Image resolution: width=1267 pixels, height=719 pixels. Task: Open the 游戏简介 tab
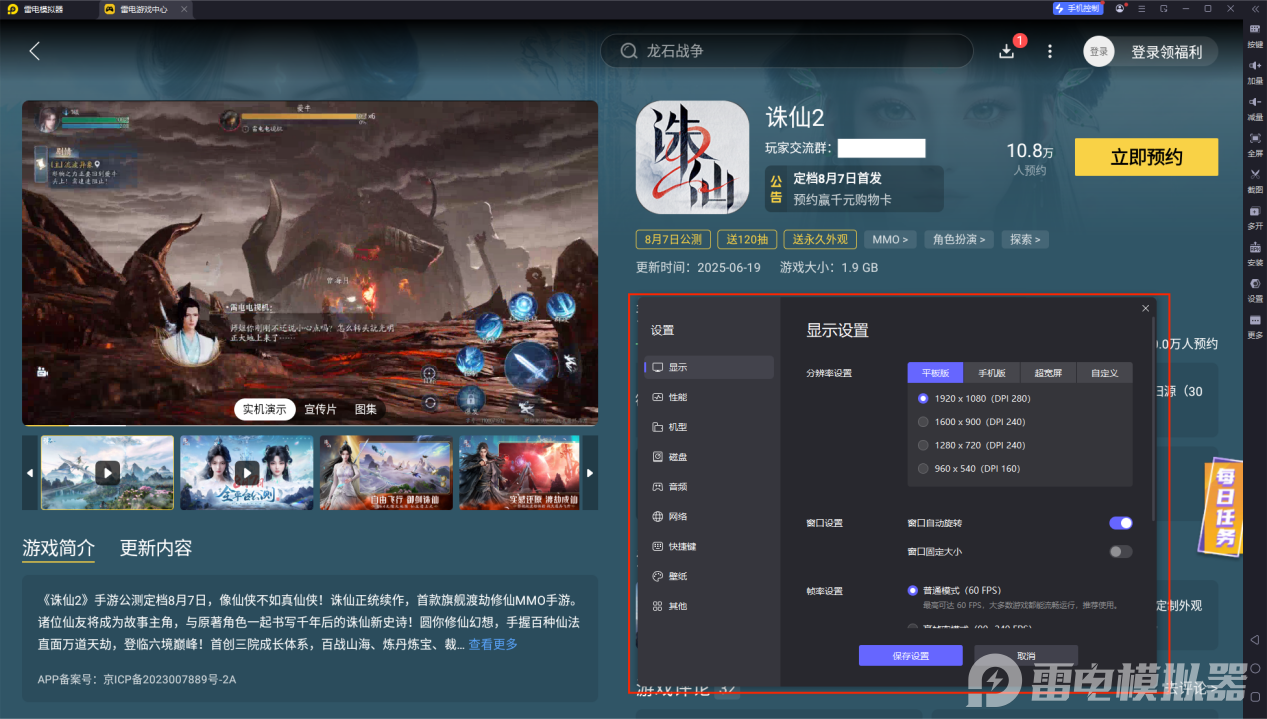tap(59, 548)
